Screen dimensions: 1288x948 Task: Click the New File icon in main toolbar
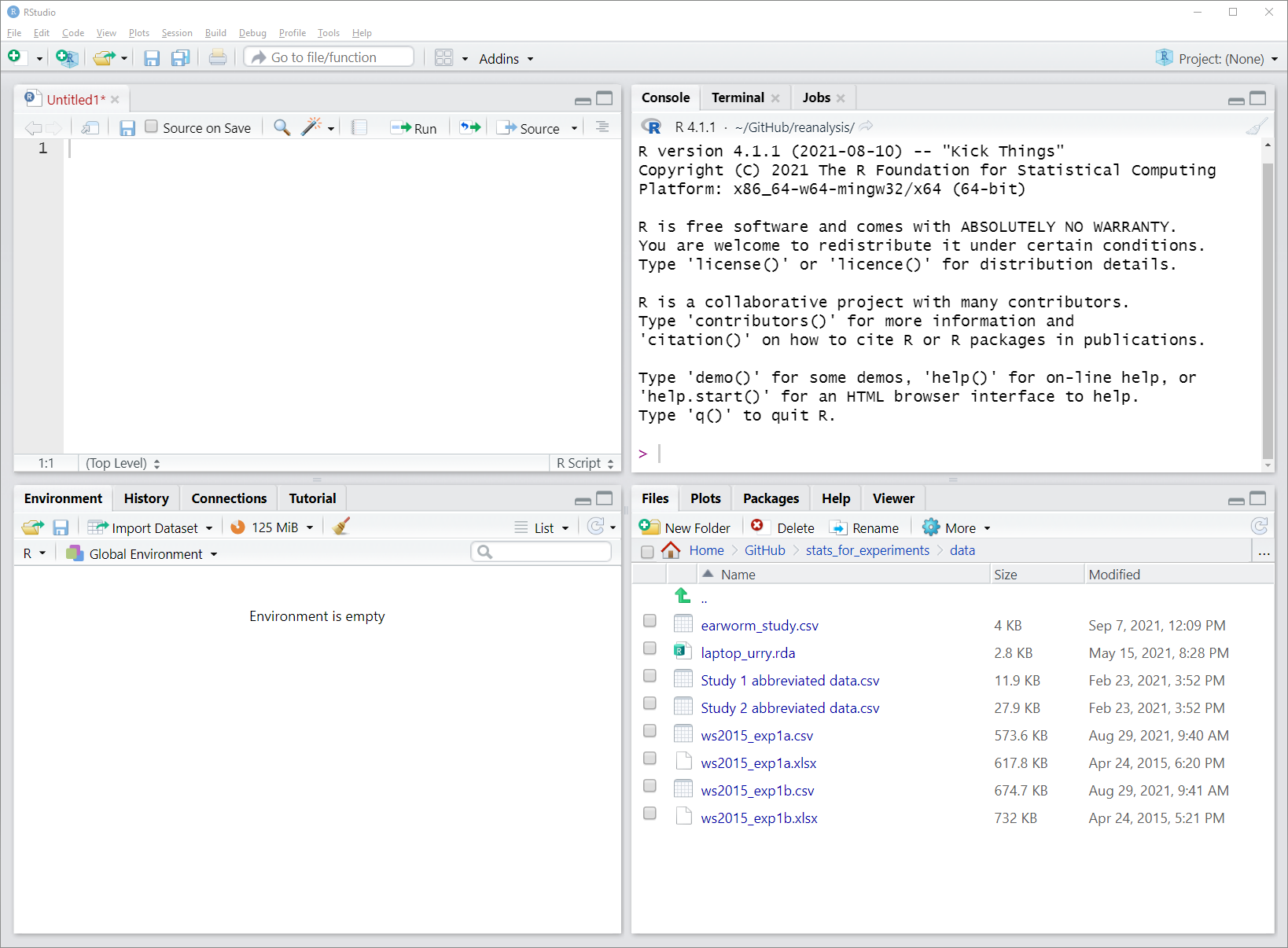[14, 57]
